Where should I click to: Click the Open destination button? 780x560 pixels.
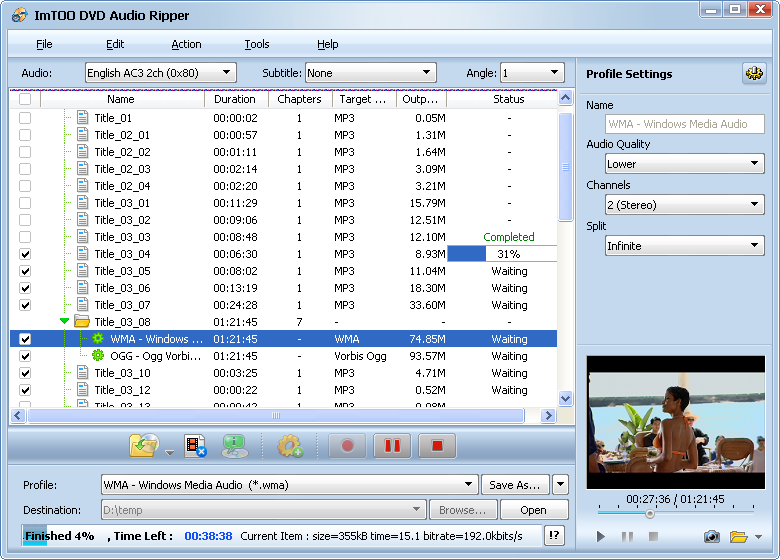point(534,510)
